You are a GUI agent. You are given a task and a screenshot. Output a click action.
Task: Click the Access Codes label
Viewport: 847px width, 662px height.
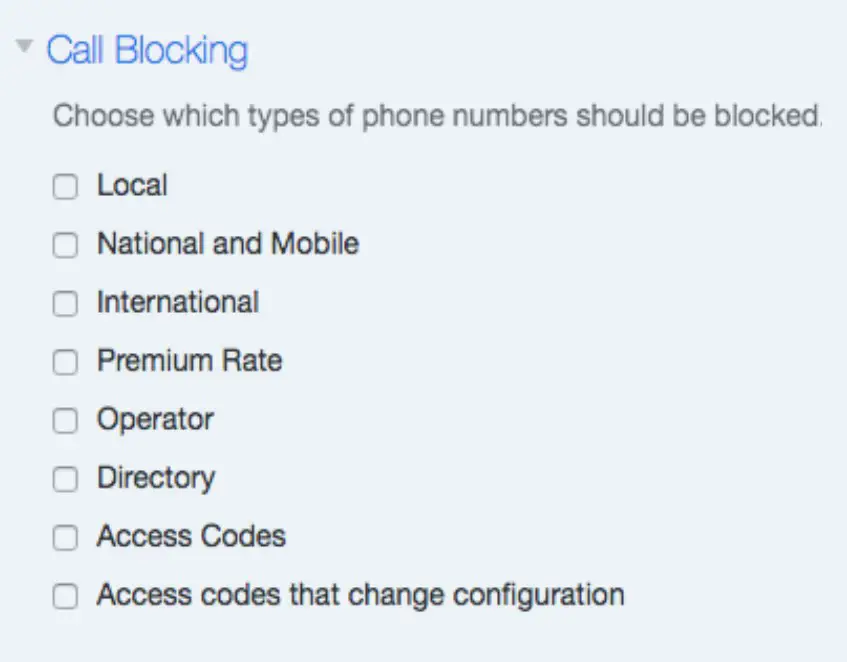(191, 537)
